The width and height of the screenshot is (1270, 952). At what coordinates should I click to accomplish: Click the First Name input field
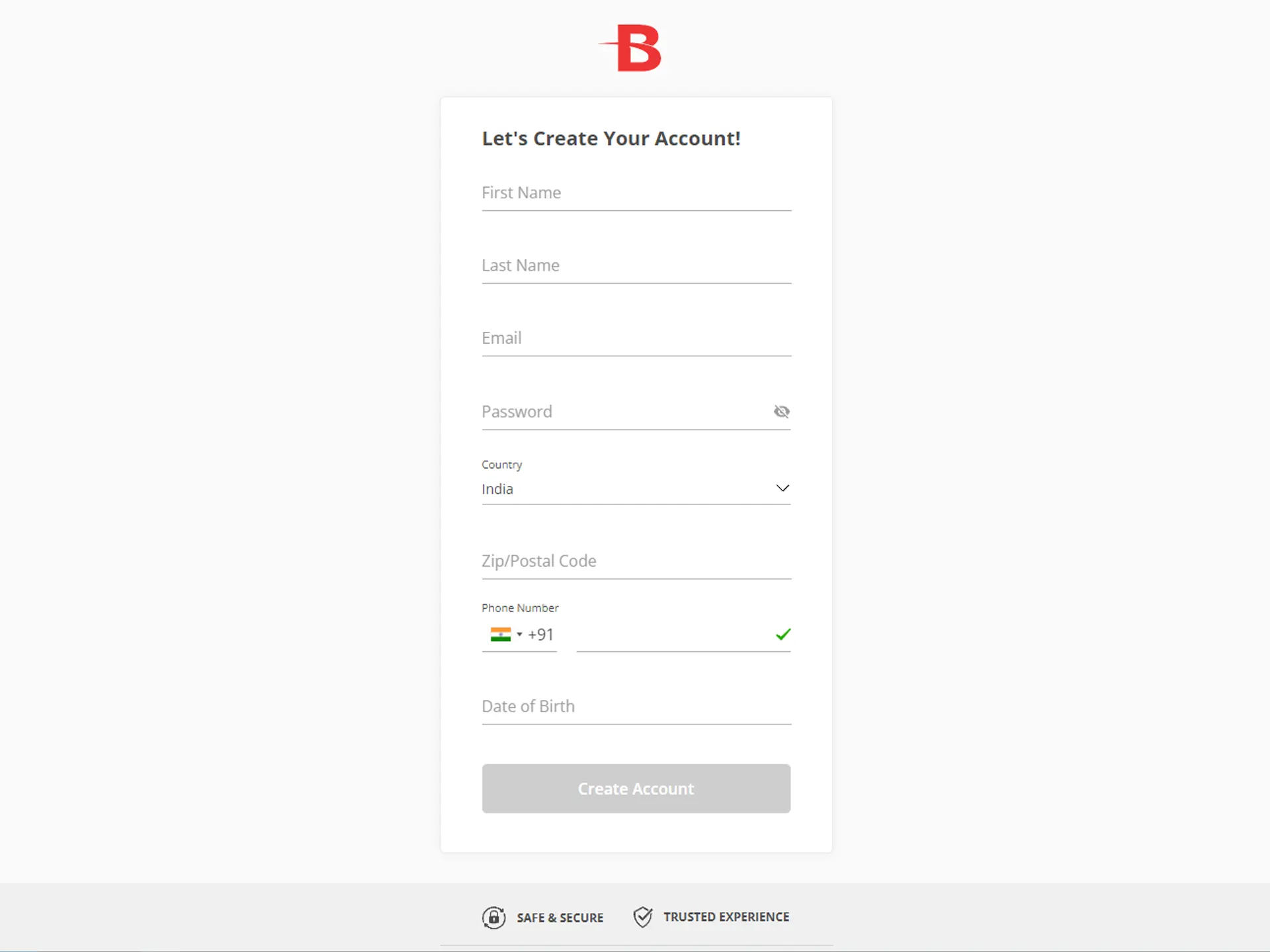pyautogui.click(x=635, y=191)
